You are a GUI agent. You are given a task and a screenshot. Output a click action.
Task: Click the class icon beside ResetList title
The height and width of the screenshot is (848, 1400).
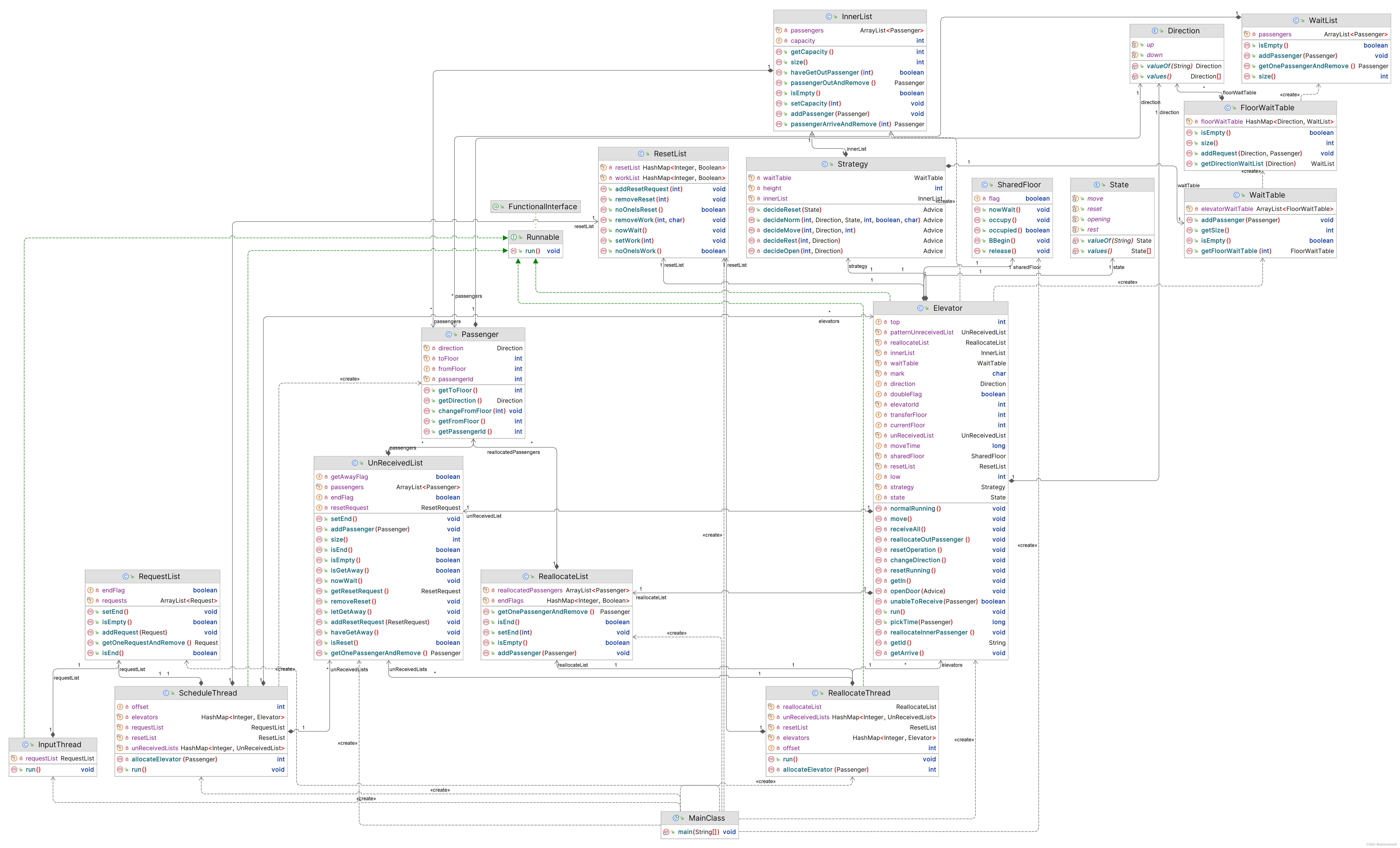click(641, 154)
